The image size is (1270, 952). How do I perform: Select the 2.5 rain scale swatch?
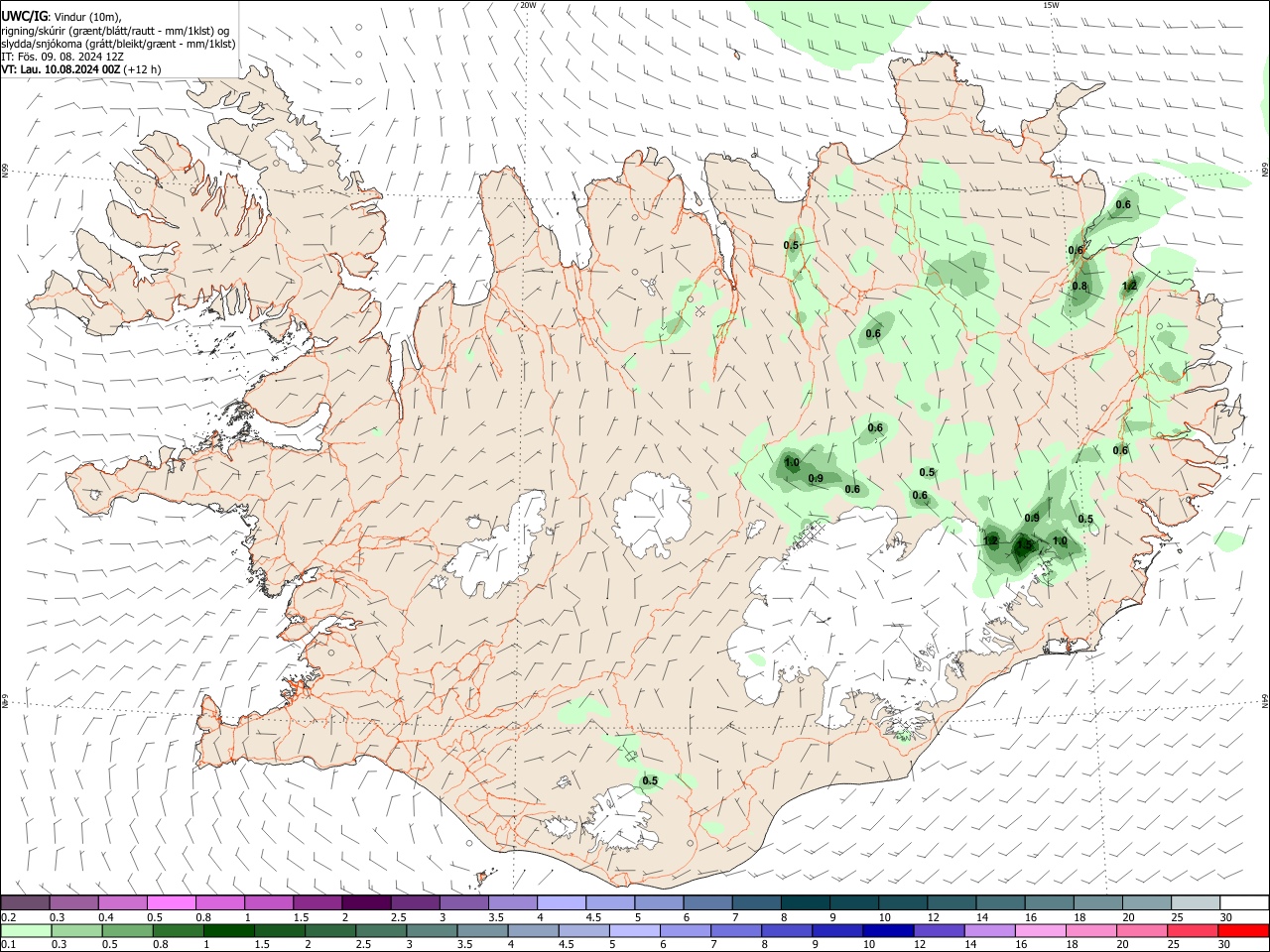[x=381, y=930]
